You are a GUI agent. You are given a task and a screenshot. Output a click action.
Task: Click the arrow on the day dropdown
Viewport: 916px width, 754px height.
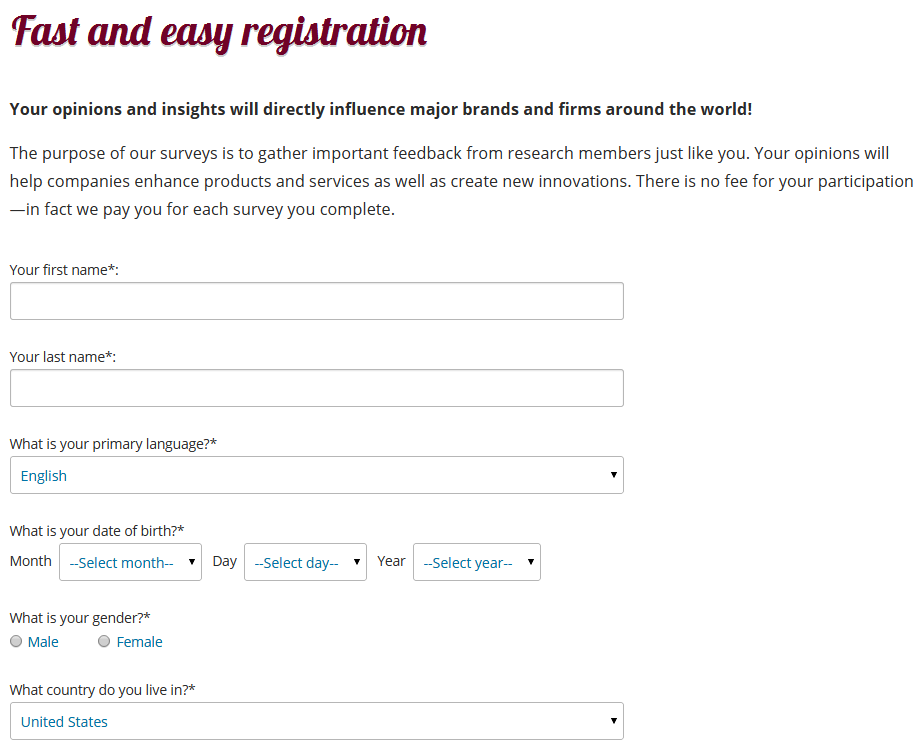click(356, 562)
